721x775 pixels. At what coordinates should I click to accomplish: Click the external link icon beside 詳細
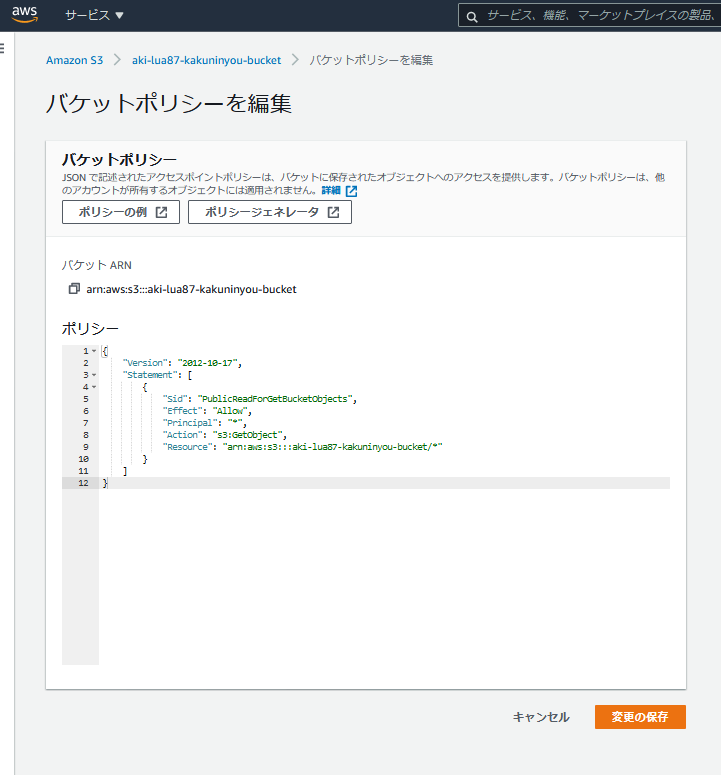[x=351, y=191]
